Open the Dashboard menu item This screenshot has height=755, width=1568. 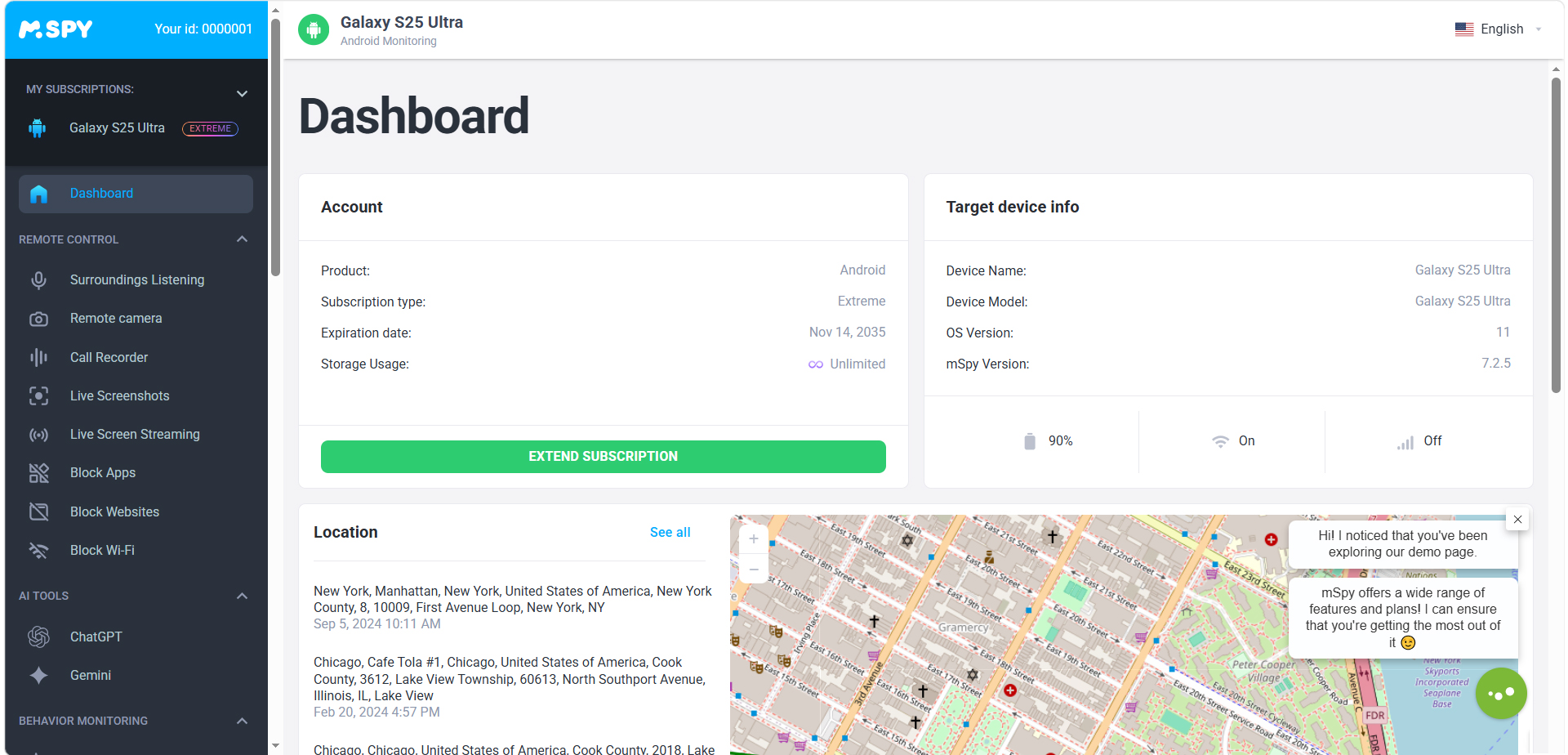136,194
